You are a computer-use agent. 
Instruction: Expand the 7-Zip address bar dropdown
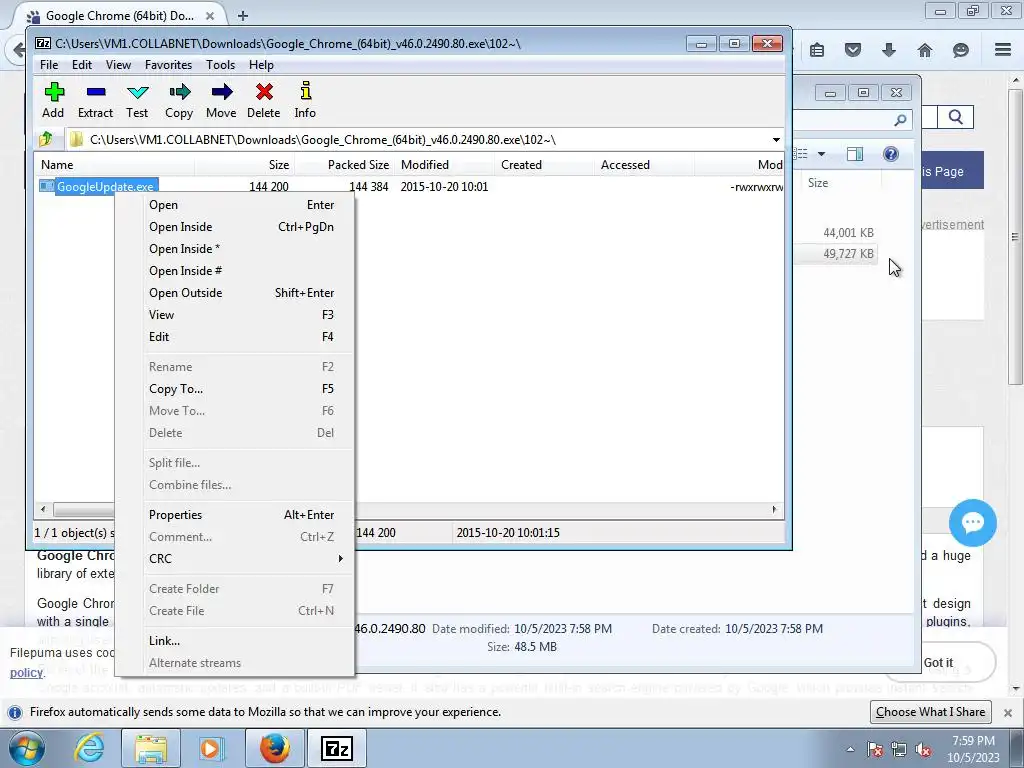click(x=776, y=140)
